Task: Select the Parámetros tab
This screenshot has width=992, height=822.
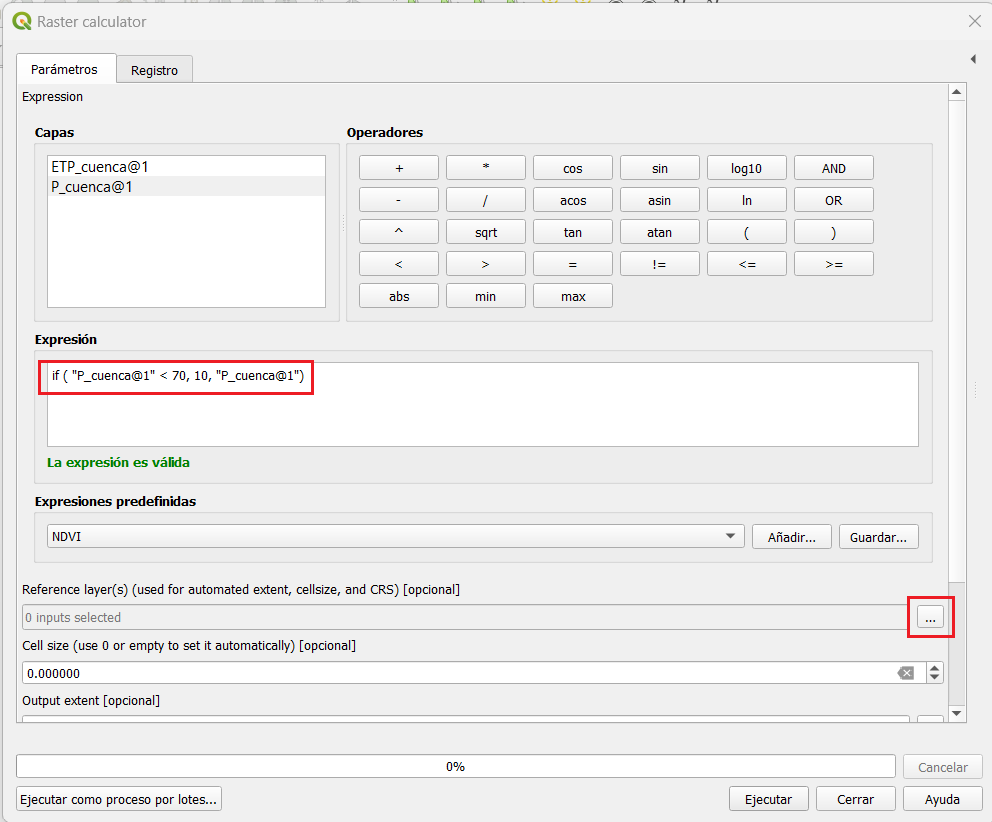Action: coord(65,69)
